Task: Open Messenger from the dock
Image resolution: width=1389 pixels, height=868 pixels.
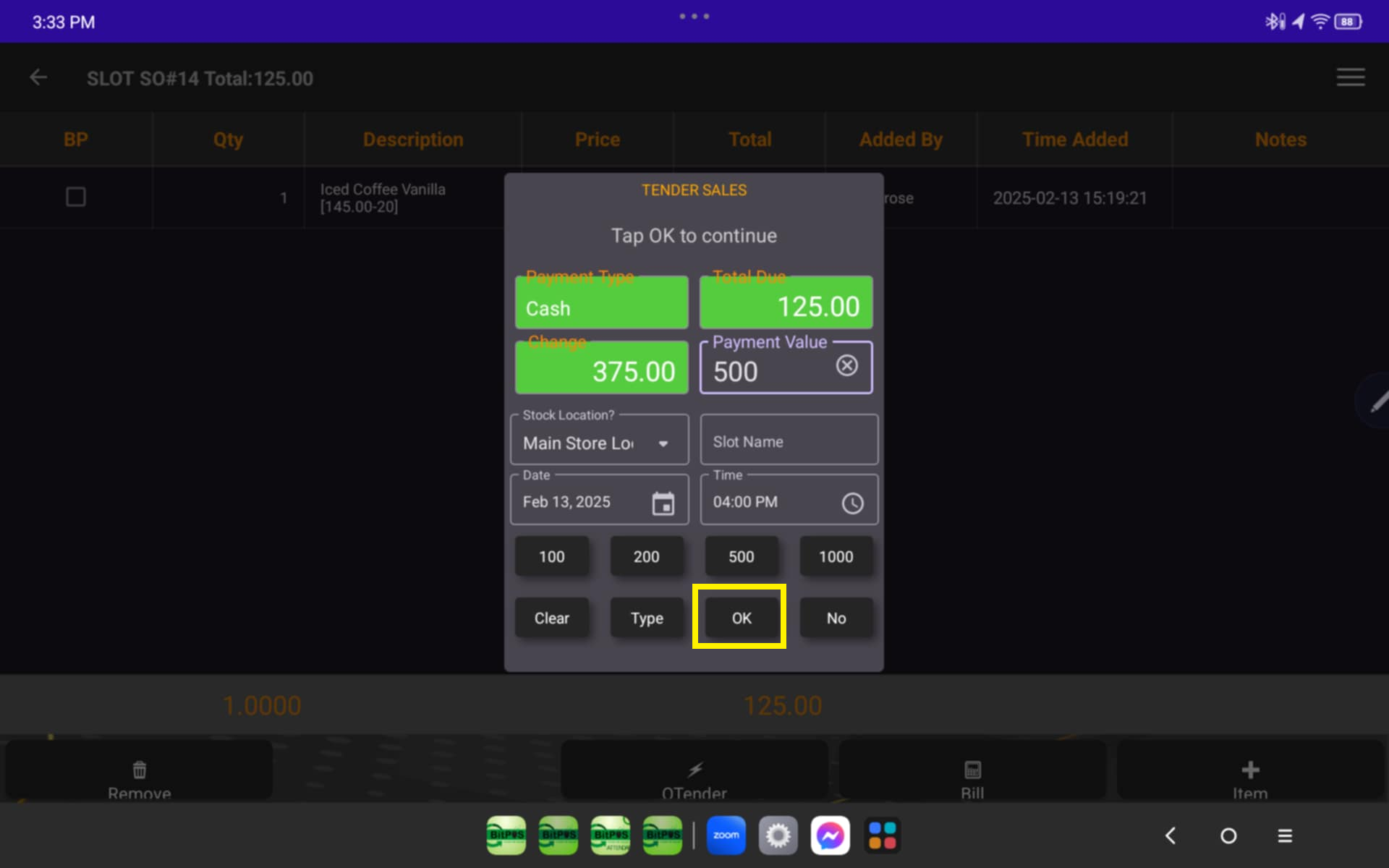Action: [x=830, y=835]
